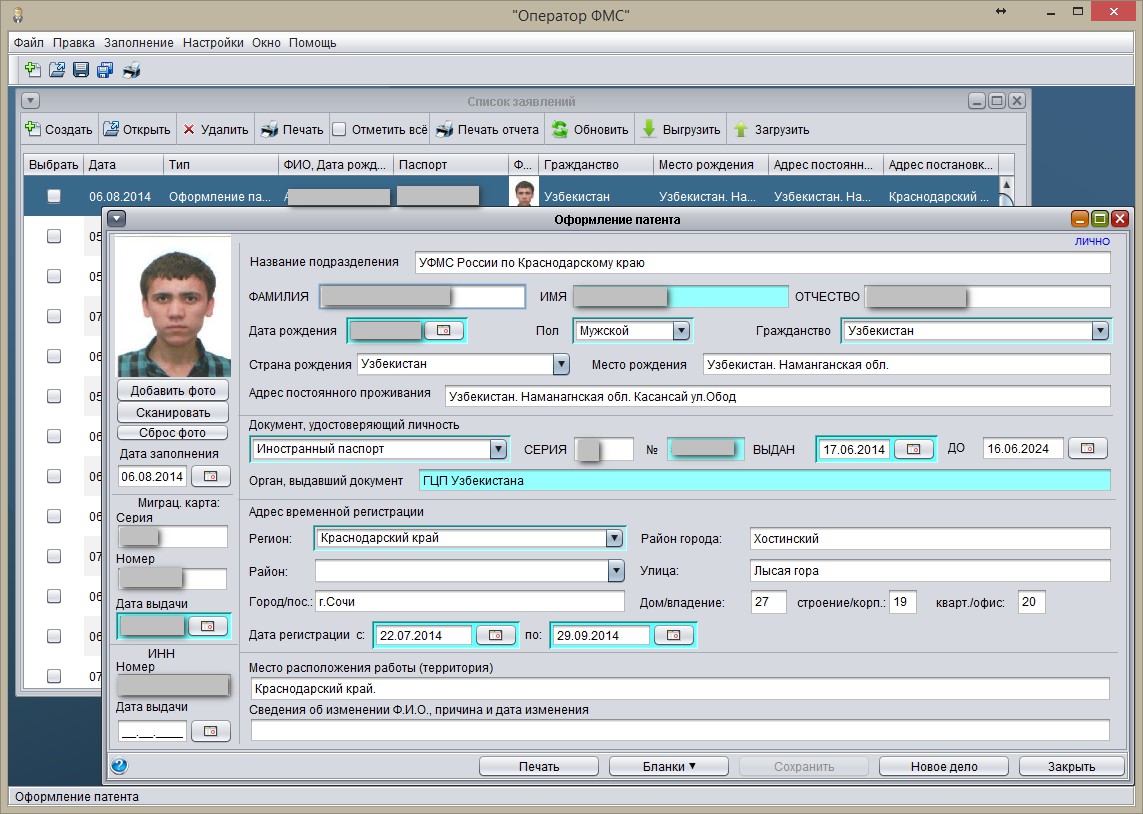Click Обновить refresh icon in list toolbar

(x=560, y=129)
